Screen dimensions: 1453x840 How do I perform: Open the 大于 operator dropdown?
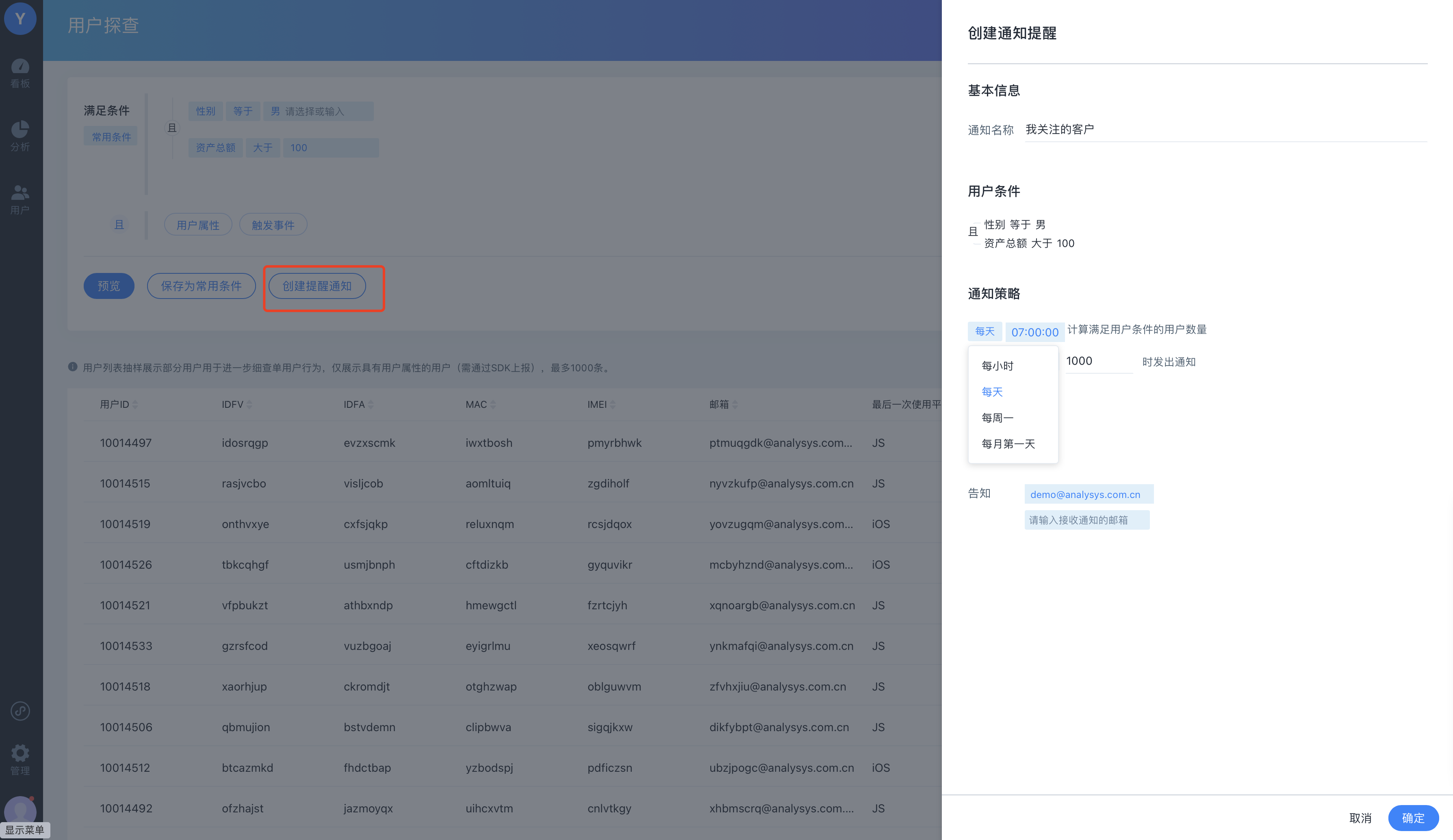coord(263,147)
